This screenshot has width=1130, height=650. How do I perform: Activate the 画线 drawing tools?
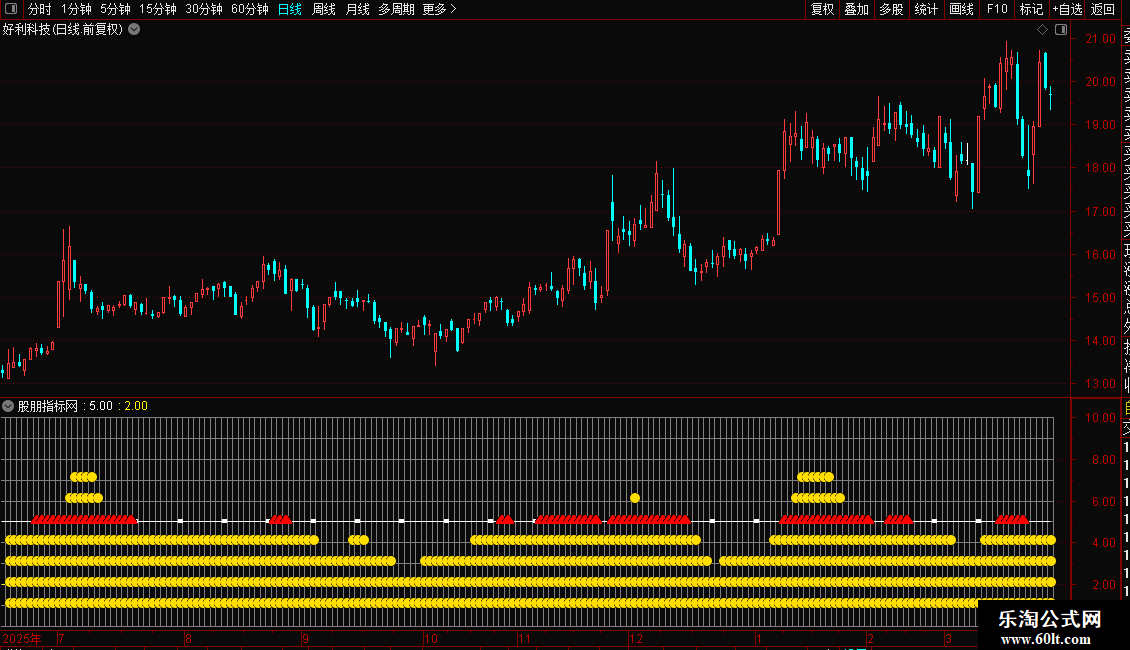(961, 9)
